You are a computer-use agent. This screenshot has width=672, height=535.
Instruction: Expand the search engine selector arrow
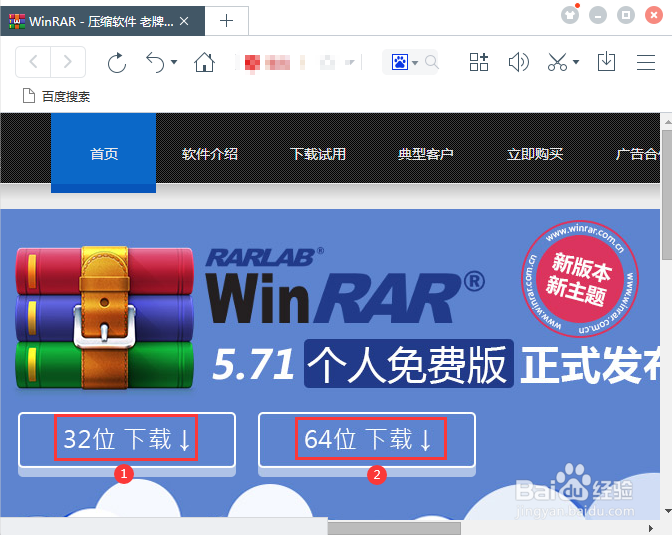[415, 63]
